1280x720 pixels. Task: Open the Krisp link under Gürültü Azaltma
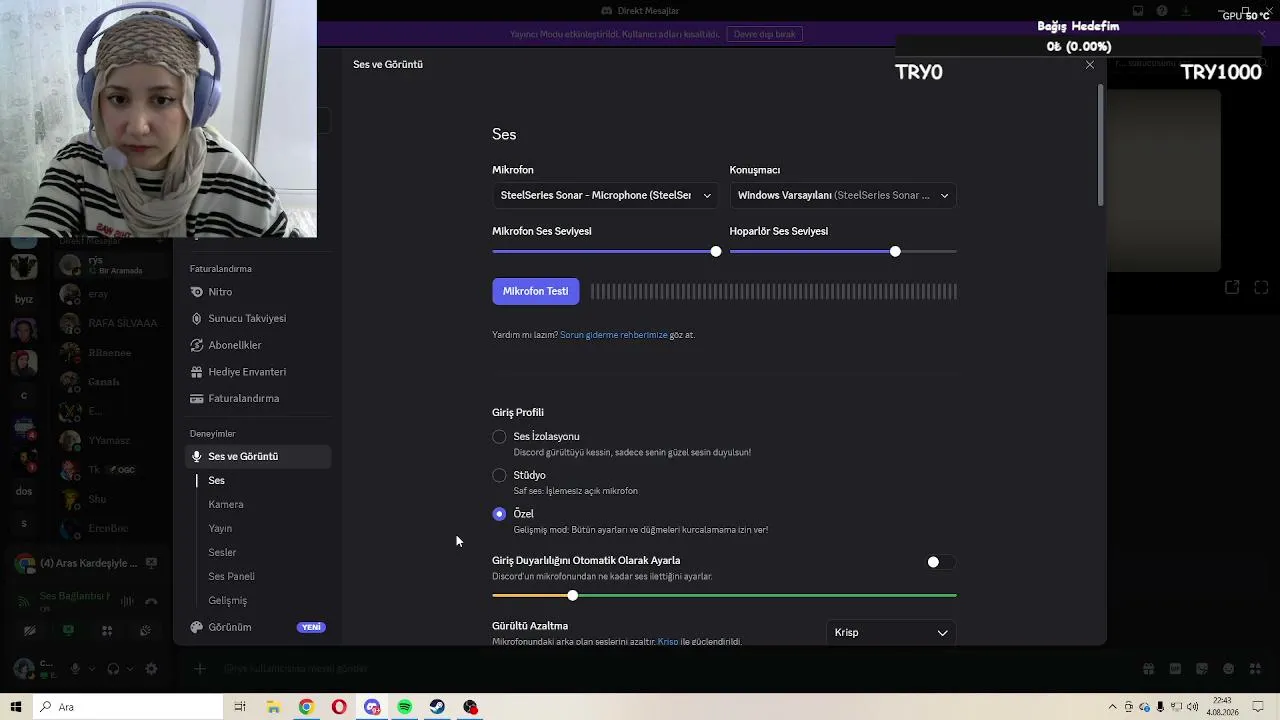(667, 642)
